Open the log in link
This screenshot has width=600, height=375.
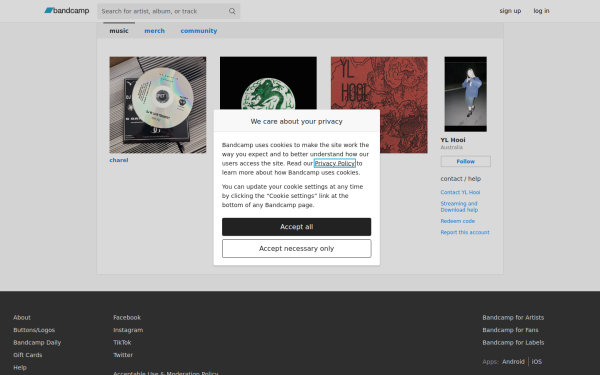pyautogui.click(x=541, y=11)
